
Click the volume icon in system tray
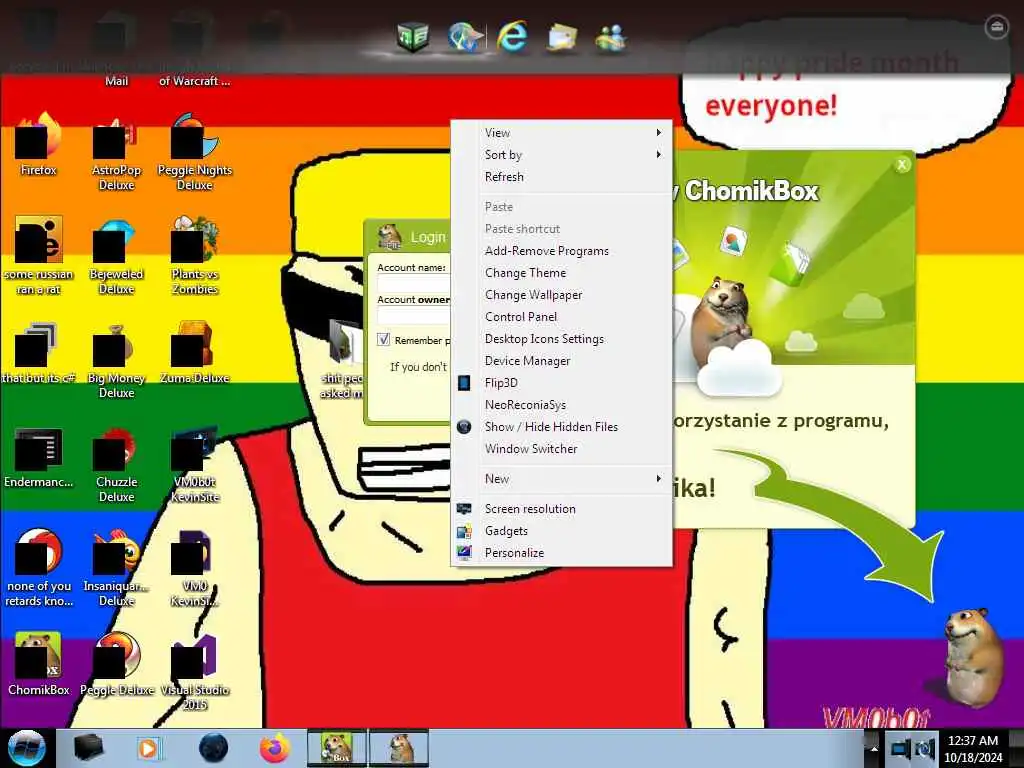point(925,749)
